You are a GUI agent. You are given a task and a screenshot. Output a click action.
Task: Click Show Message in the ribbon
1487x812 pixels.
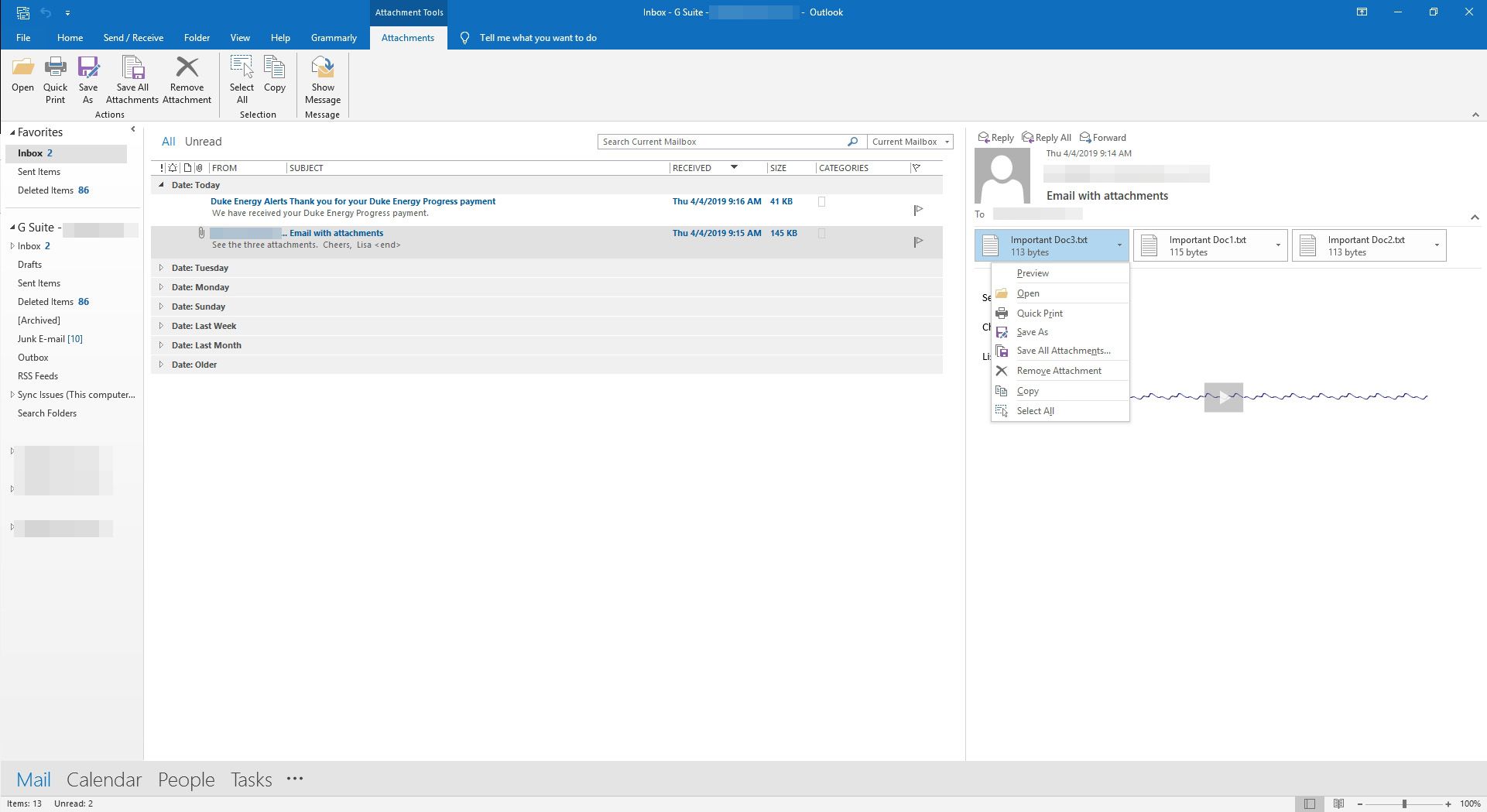click(x=323, y=80)
